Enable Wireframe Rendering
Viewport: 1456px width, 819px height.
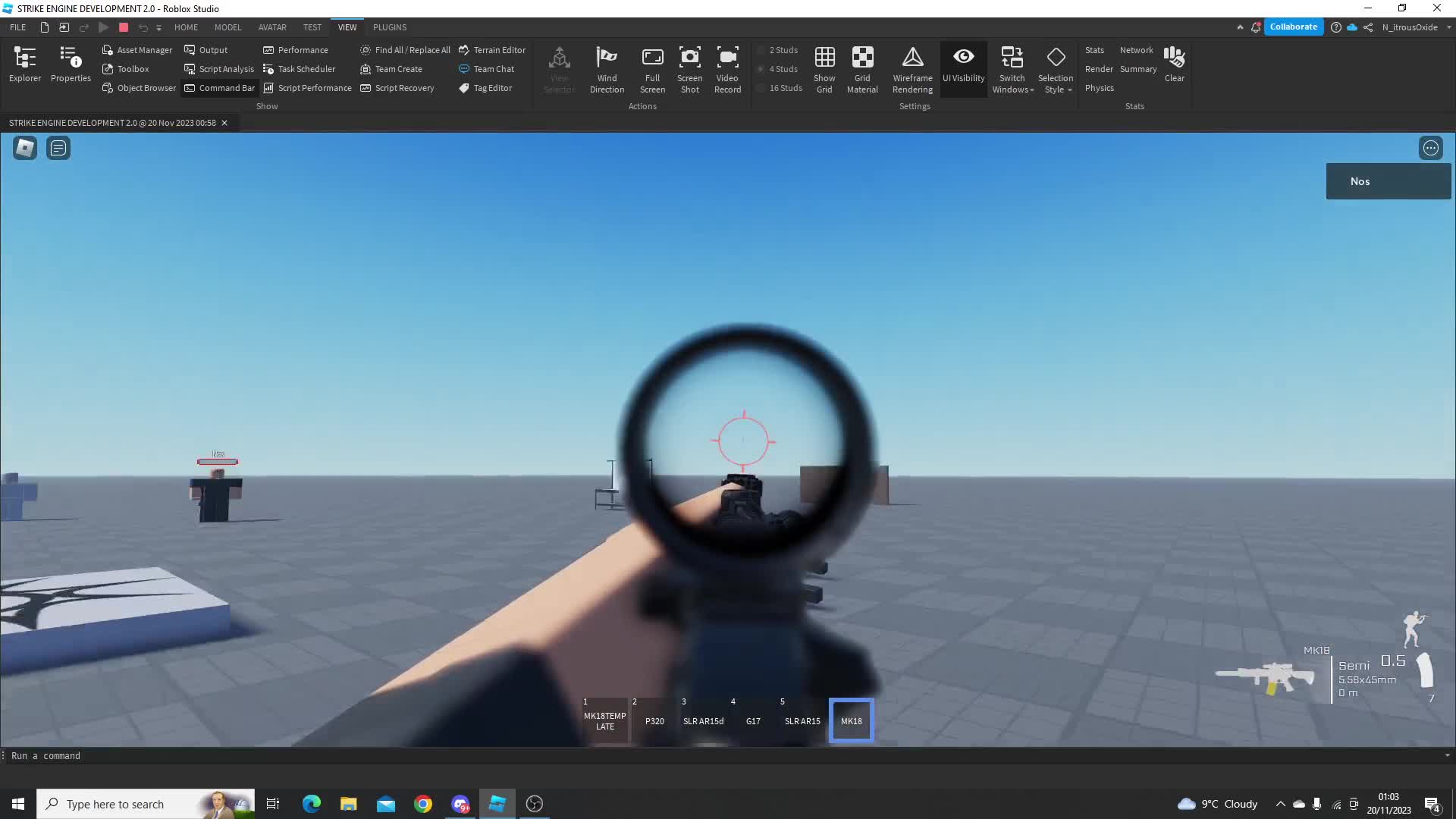point(912,68)
